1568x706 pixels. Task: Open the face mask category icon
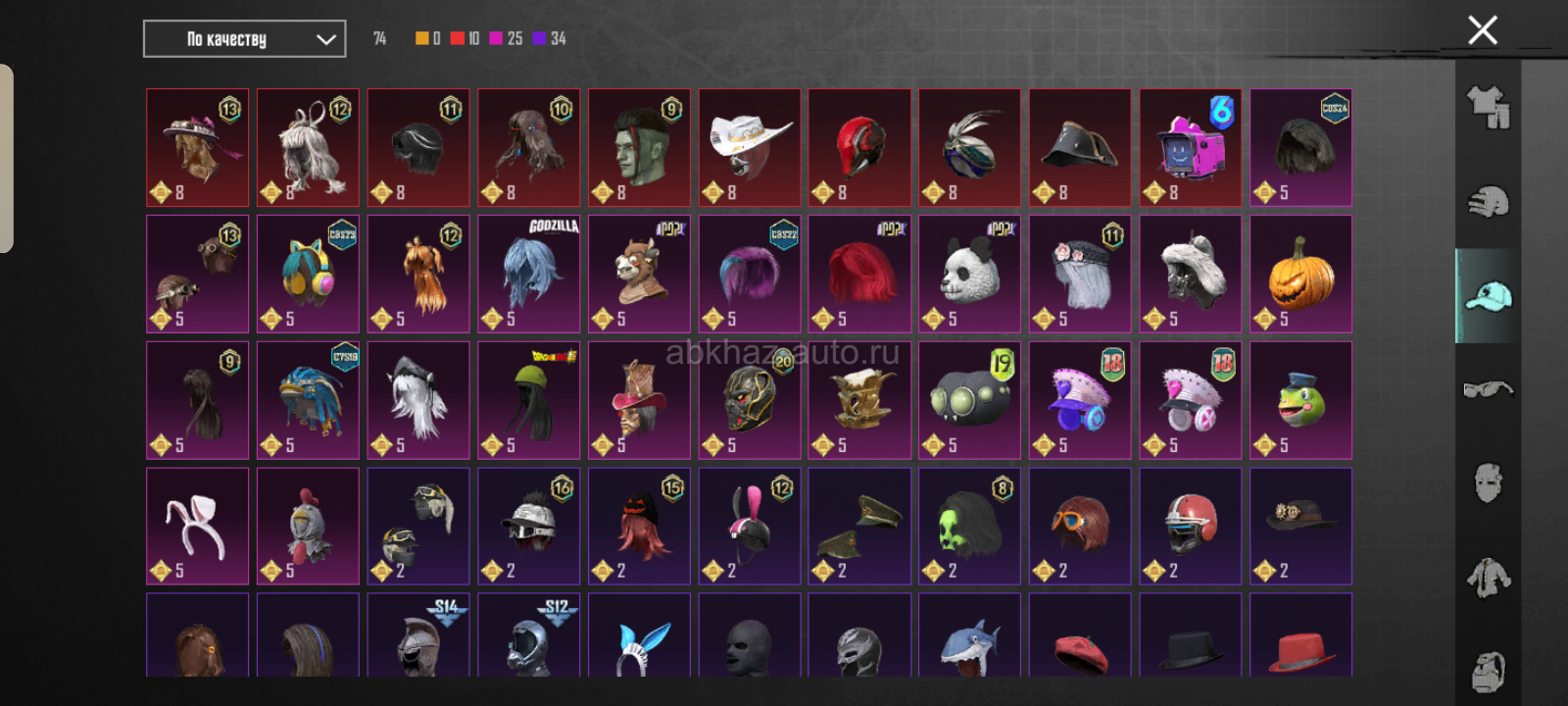click(1488, 482)
